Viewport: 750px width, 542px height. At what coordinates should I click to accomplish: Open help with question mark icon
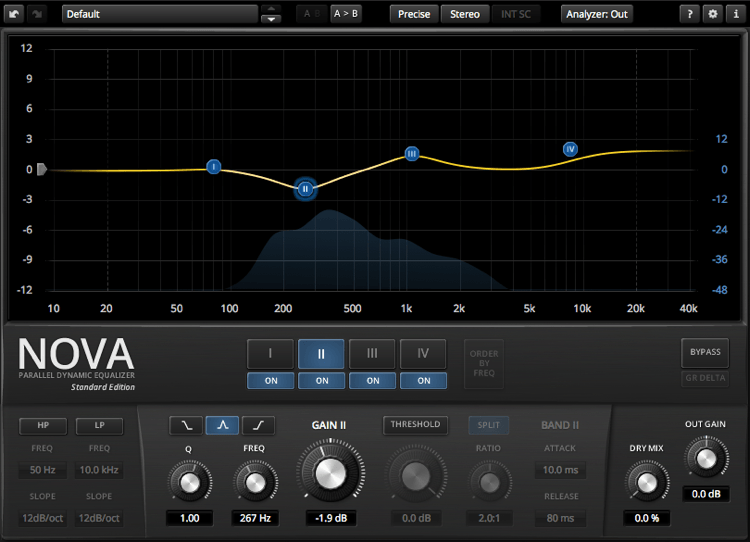click(x=689, y=14)
